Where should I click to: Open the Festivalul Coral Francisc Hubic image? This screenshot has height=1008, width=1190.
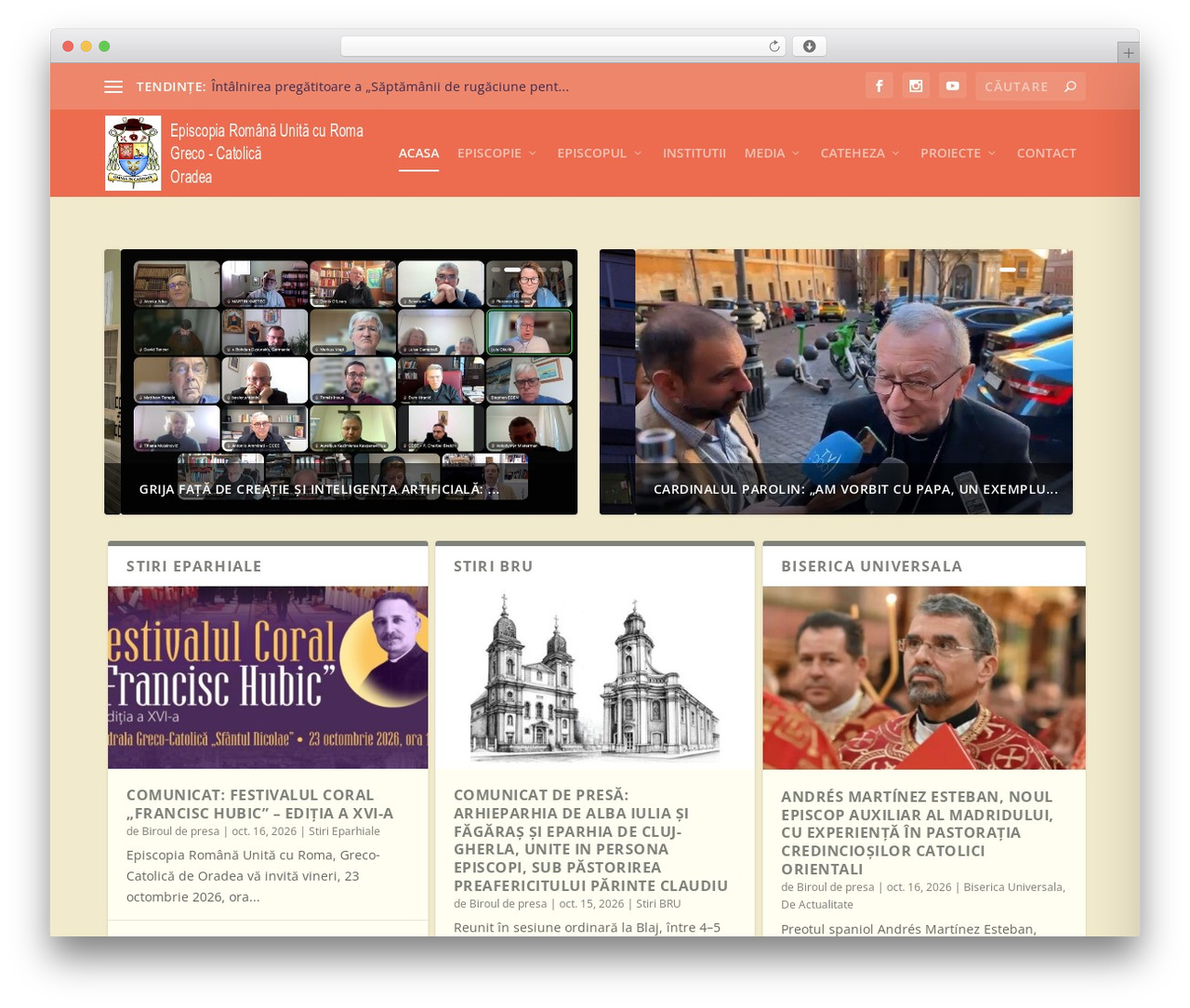[268, 677]
